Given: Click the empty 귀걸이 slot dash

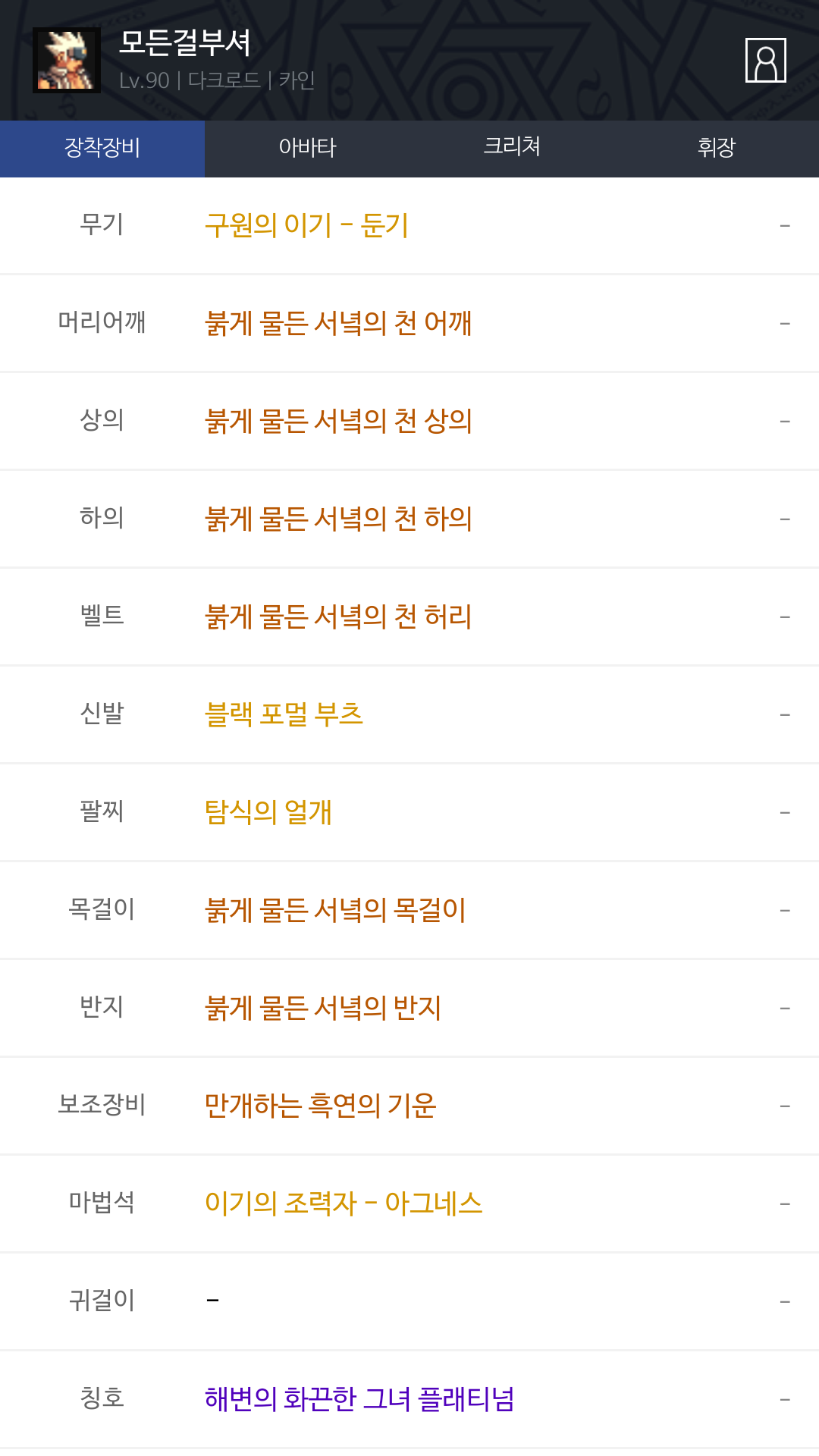Looking at the screenshot, I should [213, 1301].
